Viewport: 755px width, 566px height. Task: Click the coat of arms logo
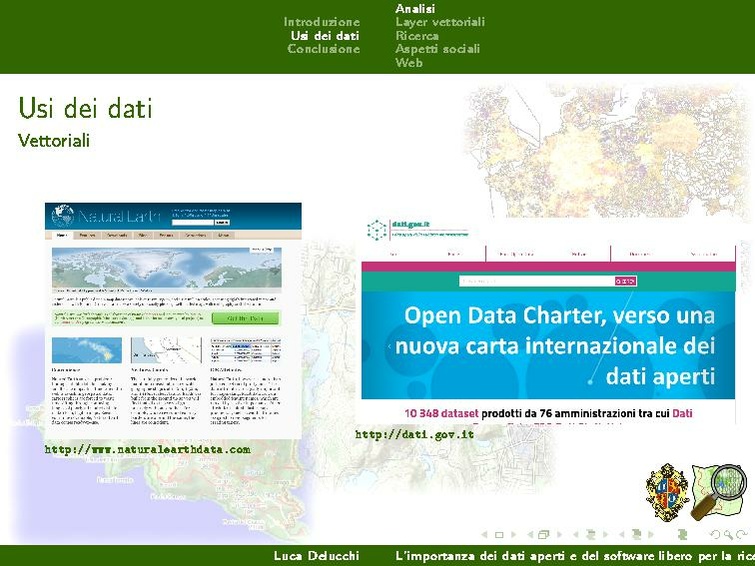[x=667, y=492]
